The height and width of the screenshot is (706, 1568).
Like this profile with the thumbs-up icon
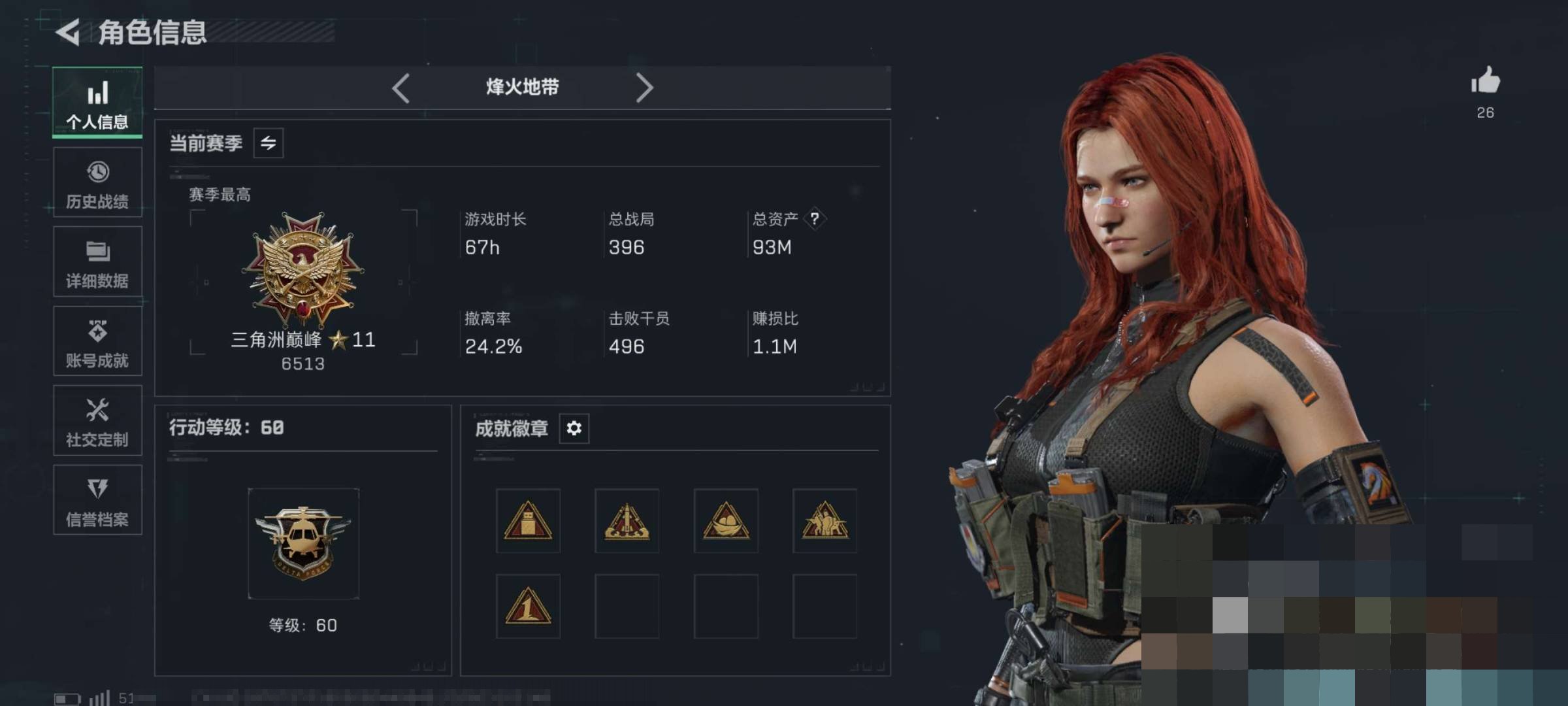[1485, 80]
